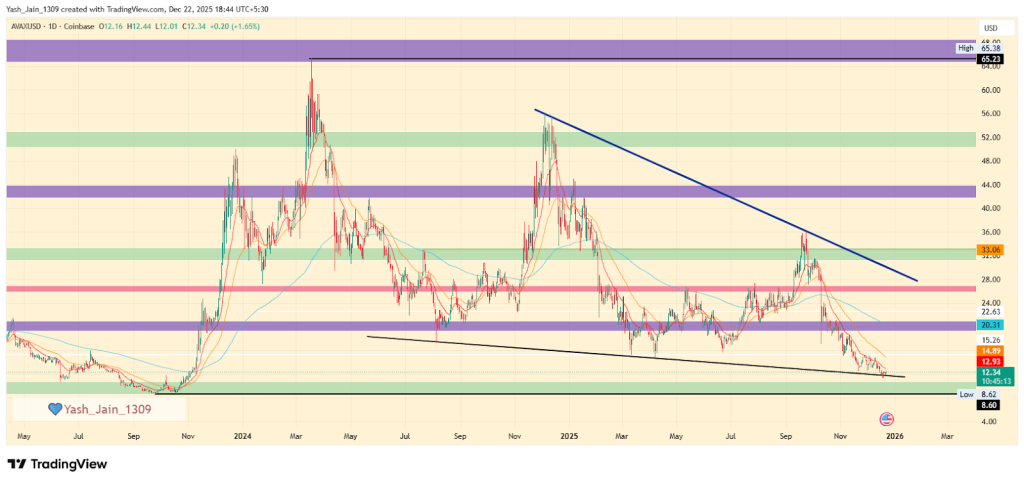Click the red 12.93 moving average tag
Image resolution: width=1024 pixels, height=483 pixels.
[989, 360]
